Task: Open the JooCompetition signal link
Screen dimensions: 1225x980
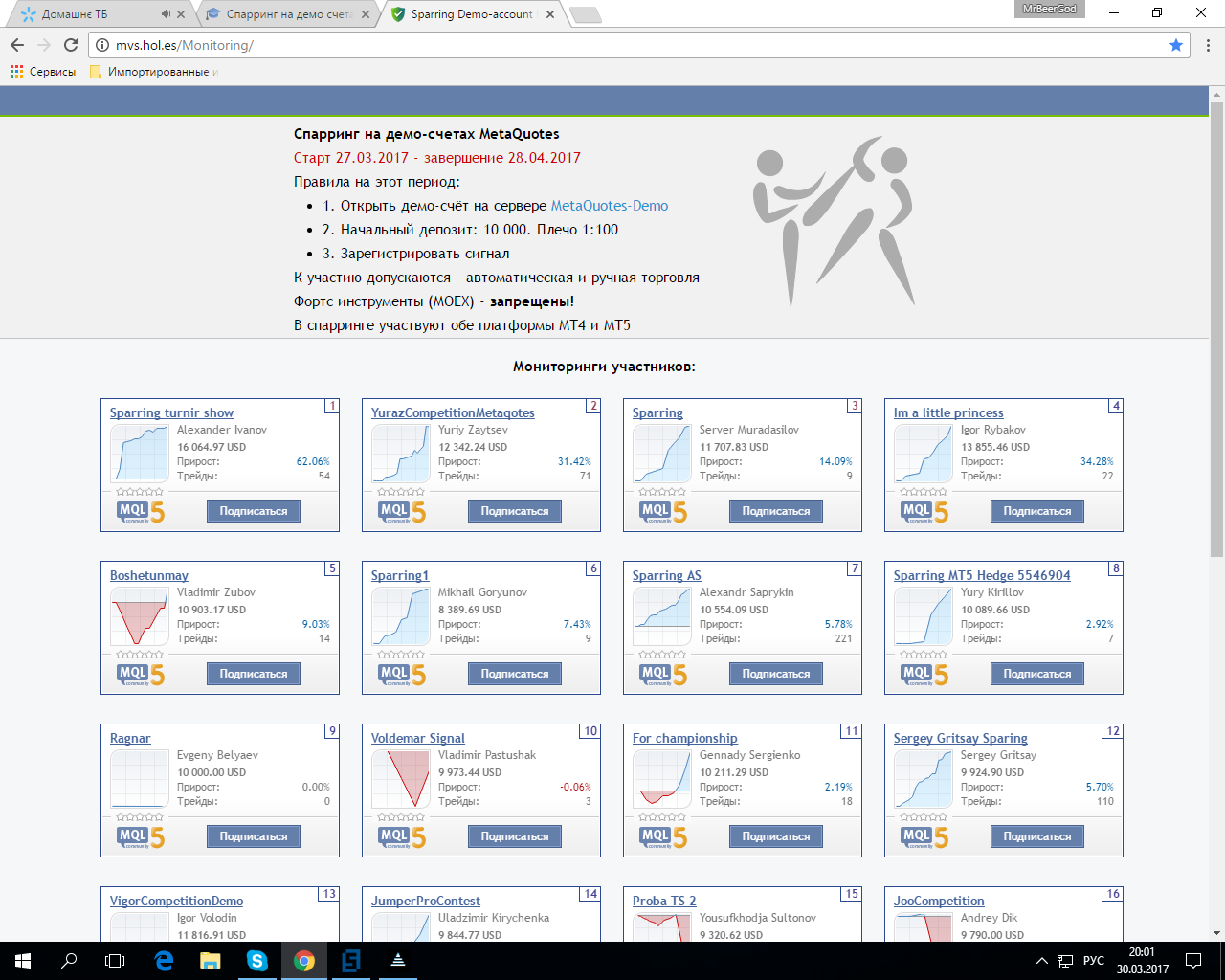Action: click(939, 902)
